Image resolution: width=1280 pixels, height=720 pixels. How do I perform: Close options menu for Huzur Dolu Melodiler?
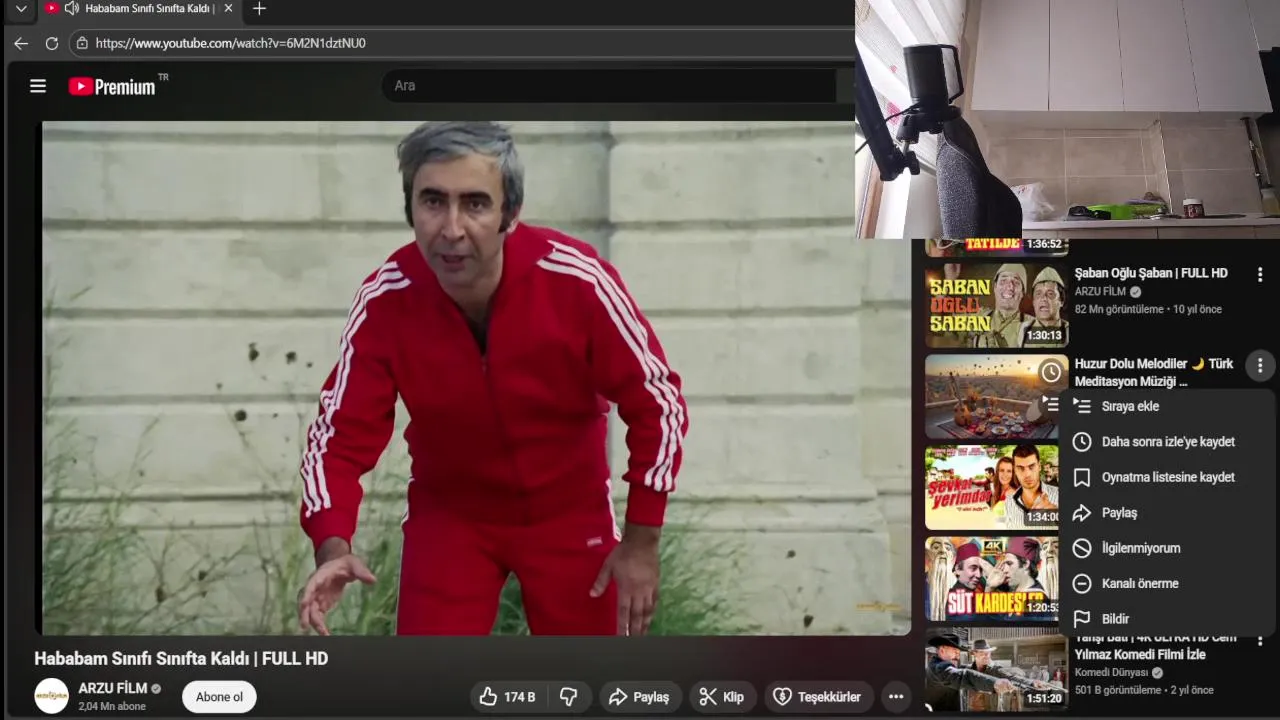click(1260, 366)
